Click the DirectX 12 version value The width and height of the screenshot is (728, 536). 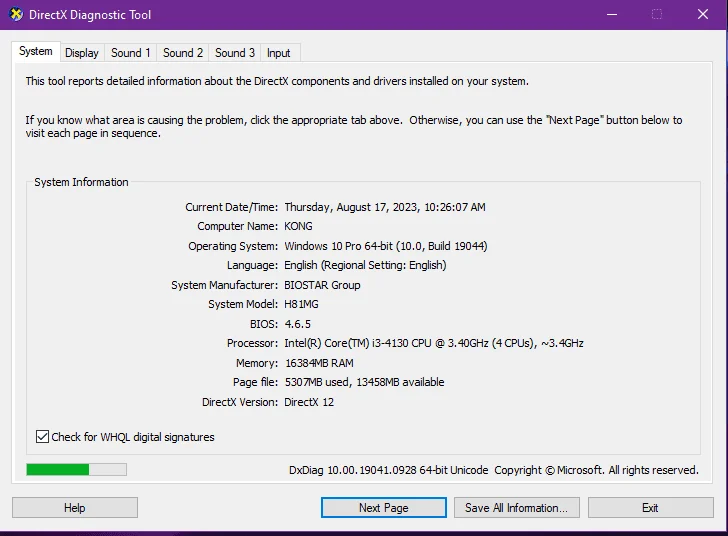pos(309,402)
